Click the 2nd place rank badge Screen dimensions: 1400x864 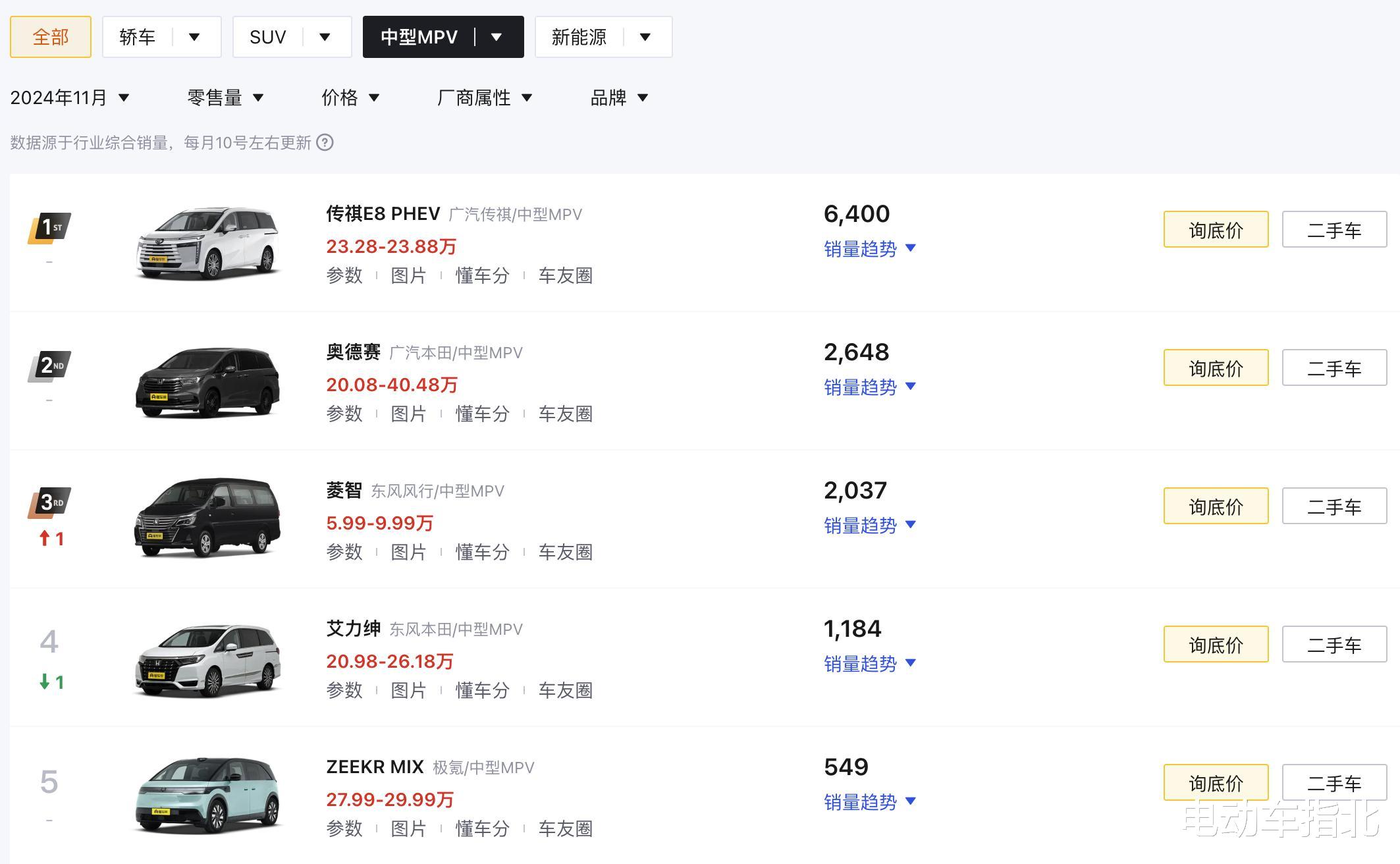(50, 366)
